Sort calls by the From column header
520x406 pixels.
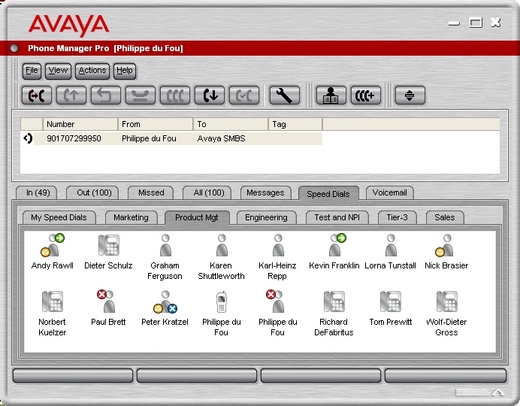(156, 124)
